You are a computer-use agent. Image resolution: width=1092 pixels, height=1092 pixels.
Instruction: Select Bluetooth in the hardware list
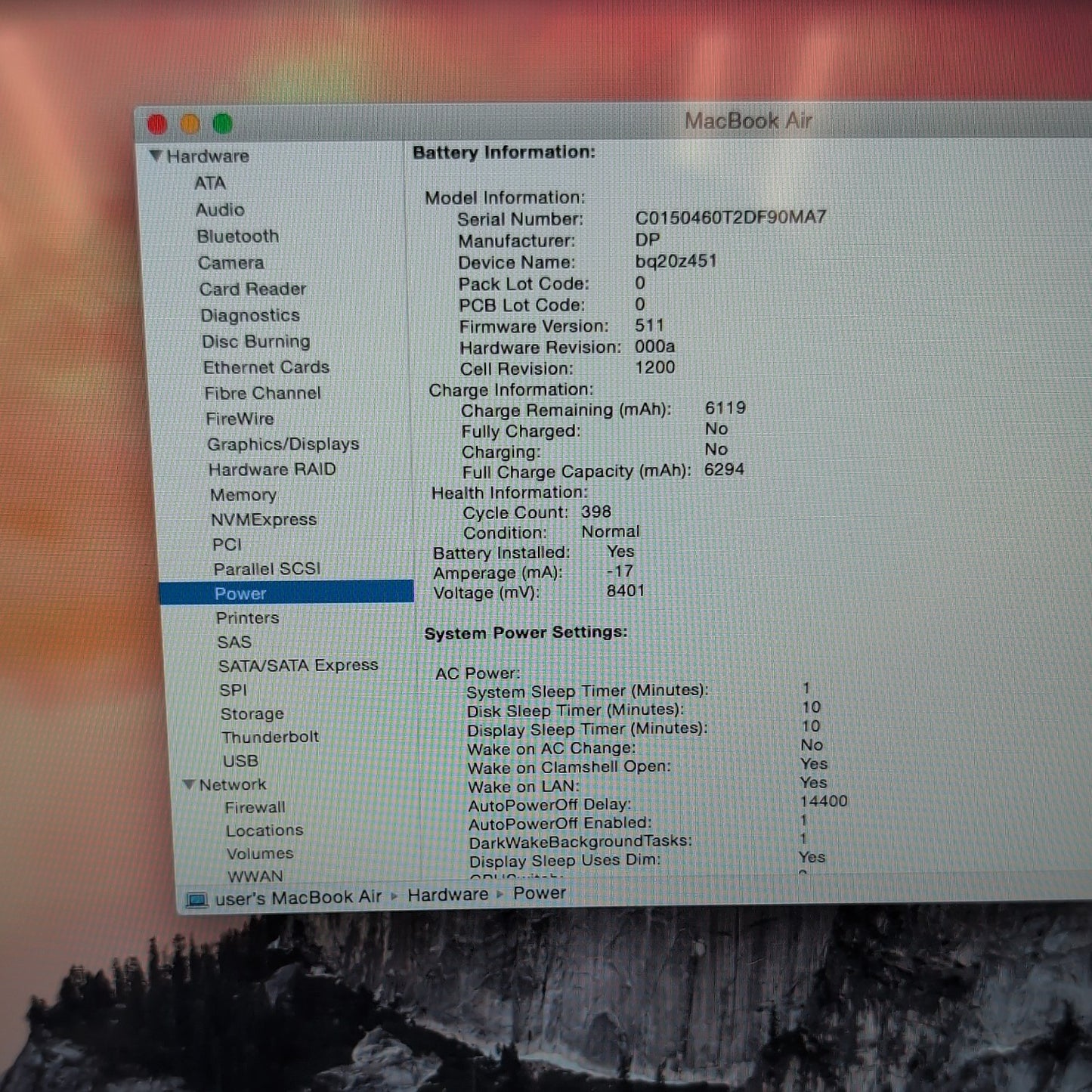[237, 237]
